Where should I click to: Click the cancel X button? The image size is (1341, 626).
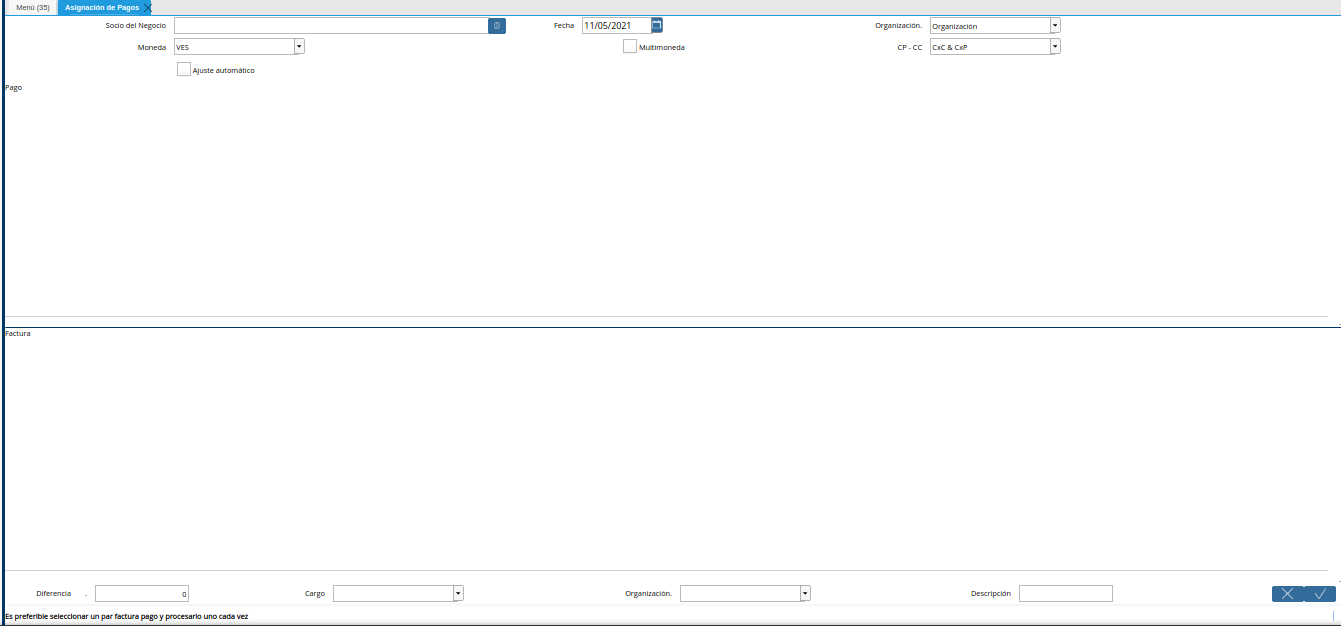[x=1287, y=593]
